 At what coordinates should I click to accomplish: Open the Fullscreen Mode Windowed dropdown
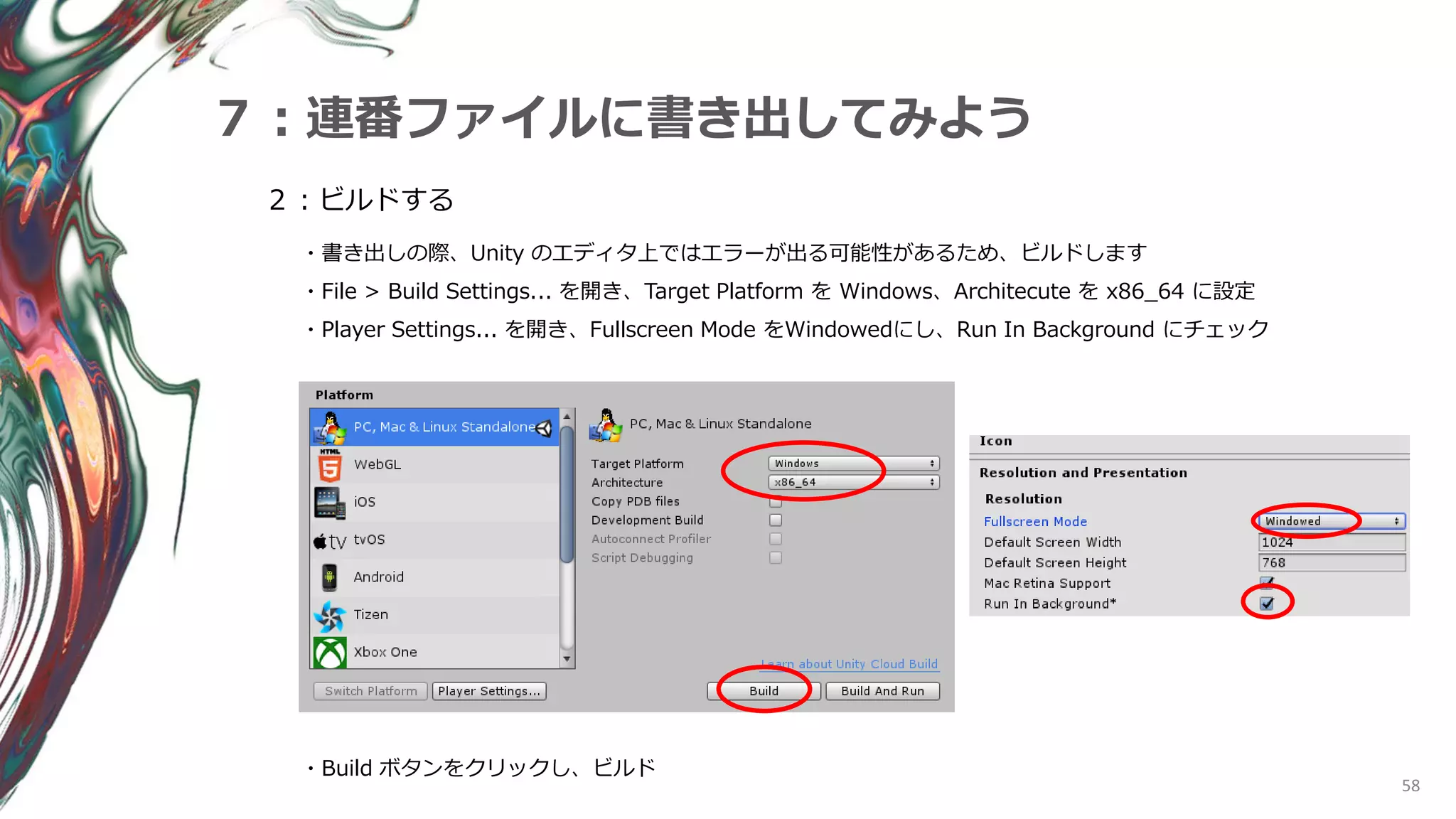1332,521
